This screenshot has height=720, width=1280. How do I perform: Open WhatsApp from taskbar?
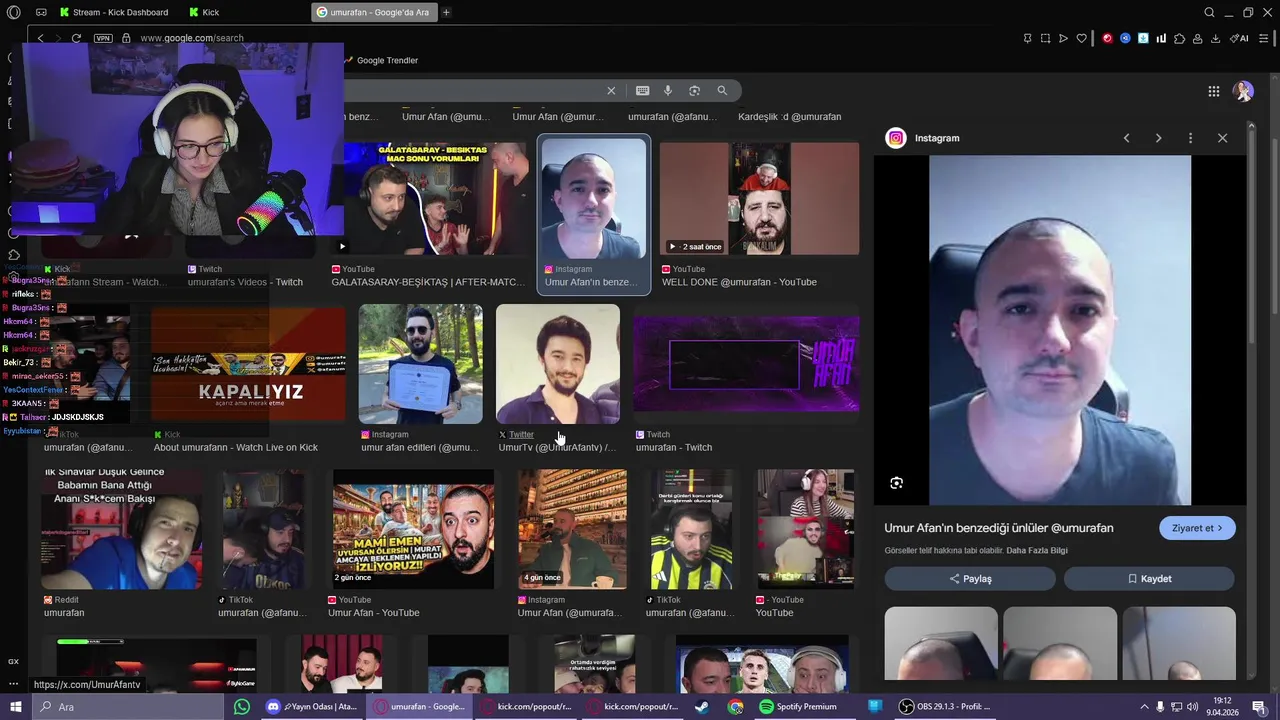tap(241, 707)
